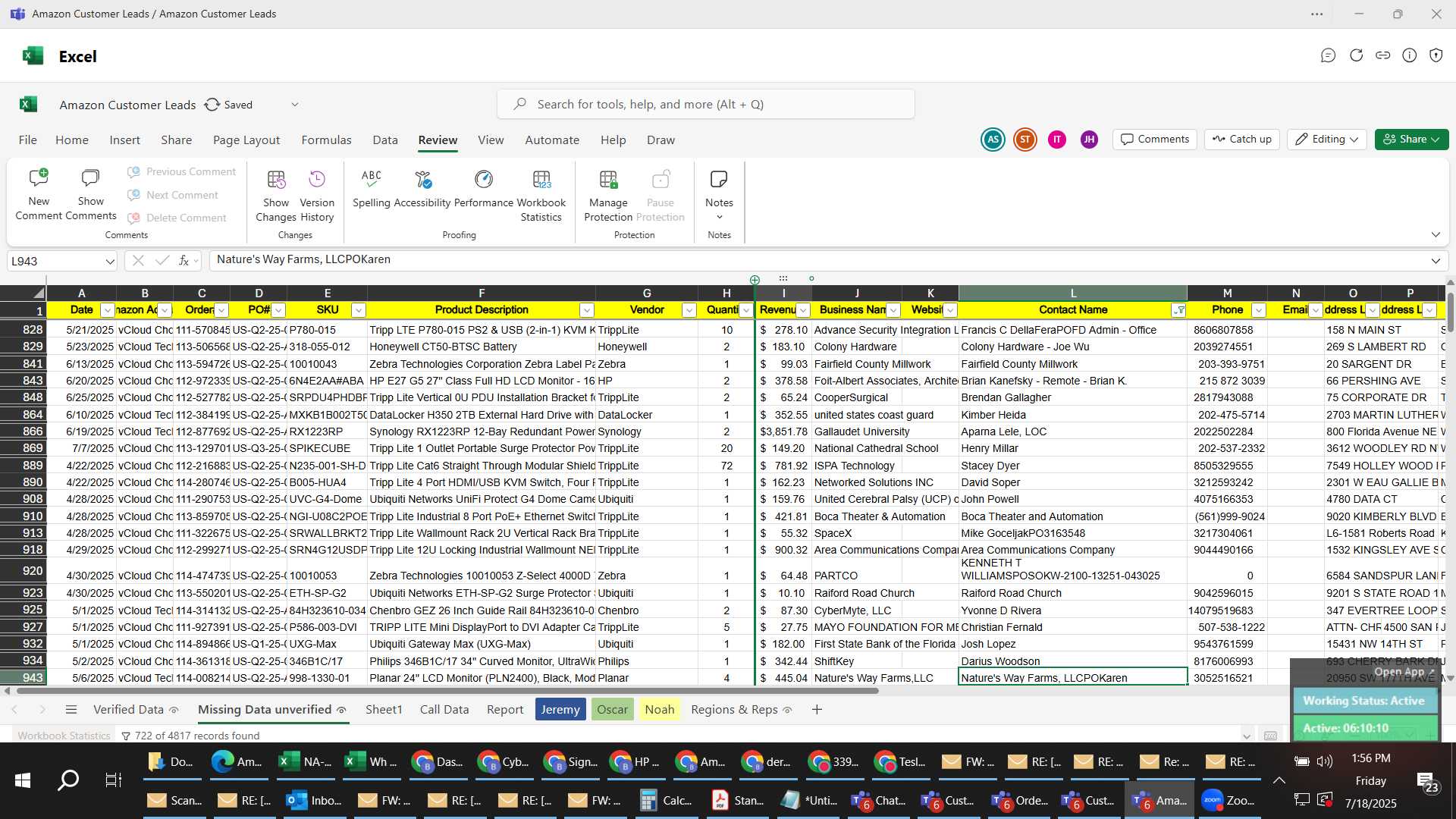1456x819 pixels.
Task: Click the select-all corner triangle
Action: tap(38, 293)
